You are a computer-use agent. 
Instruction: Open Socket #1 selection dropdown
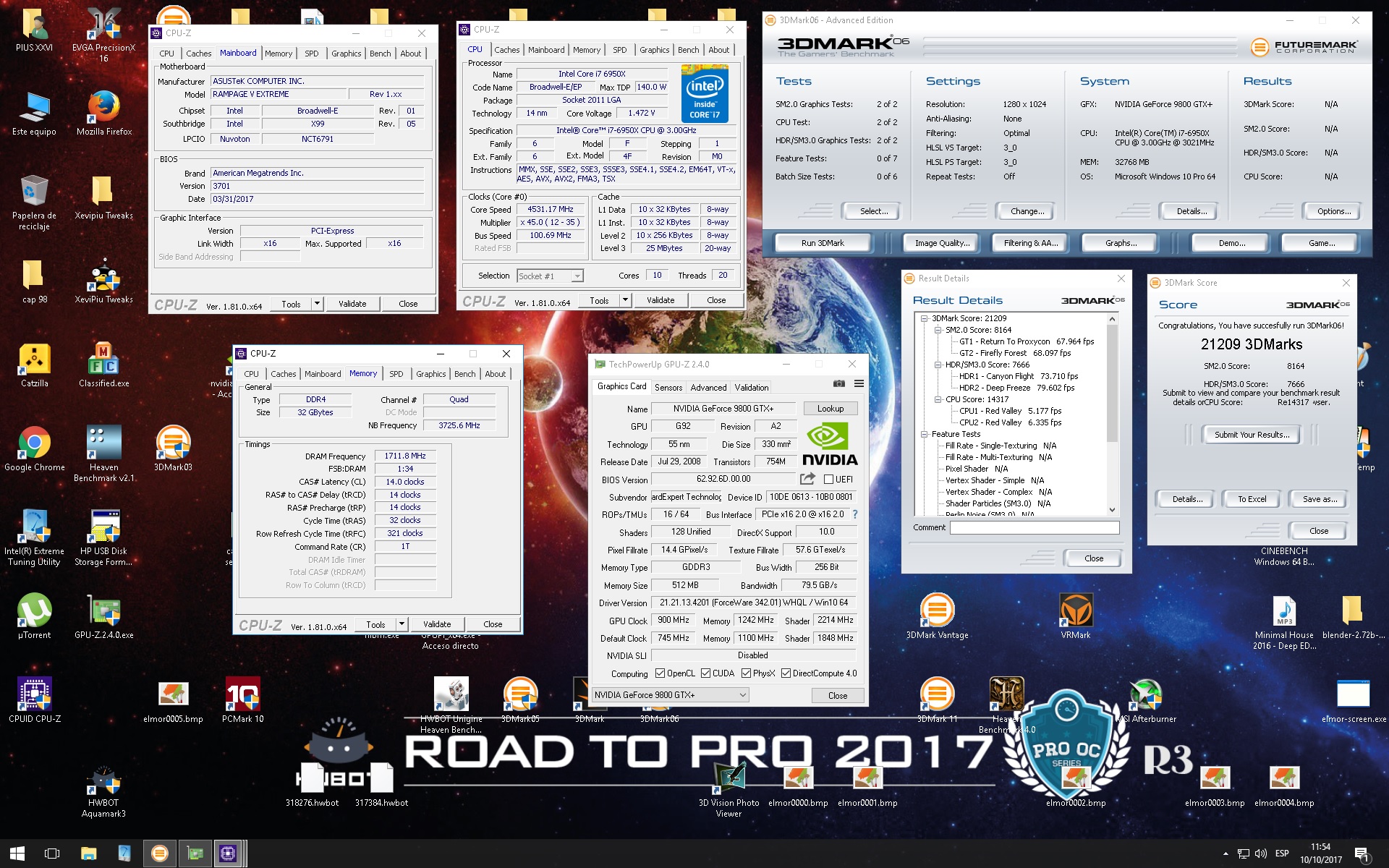551,276
